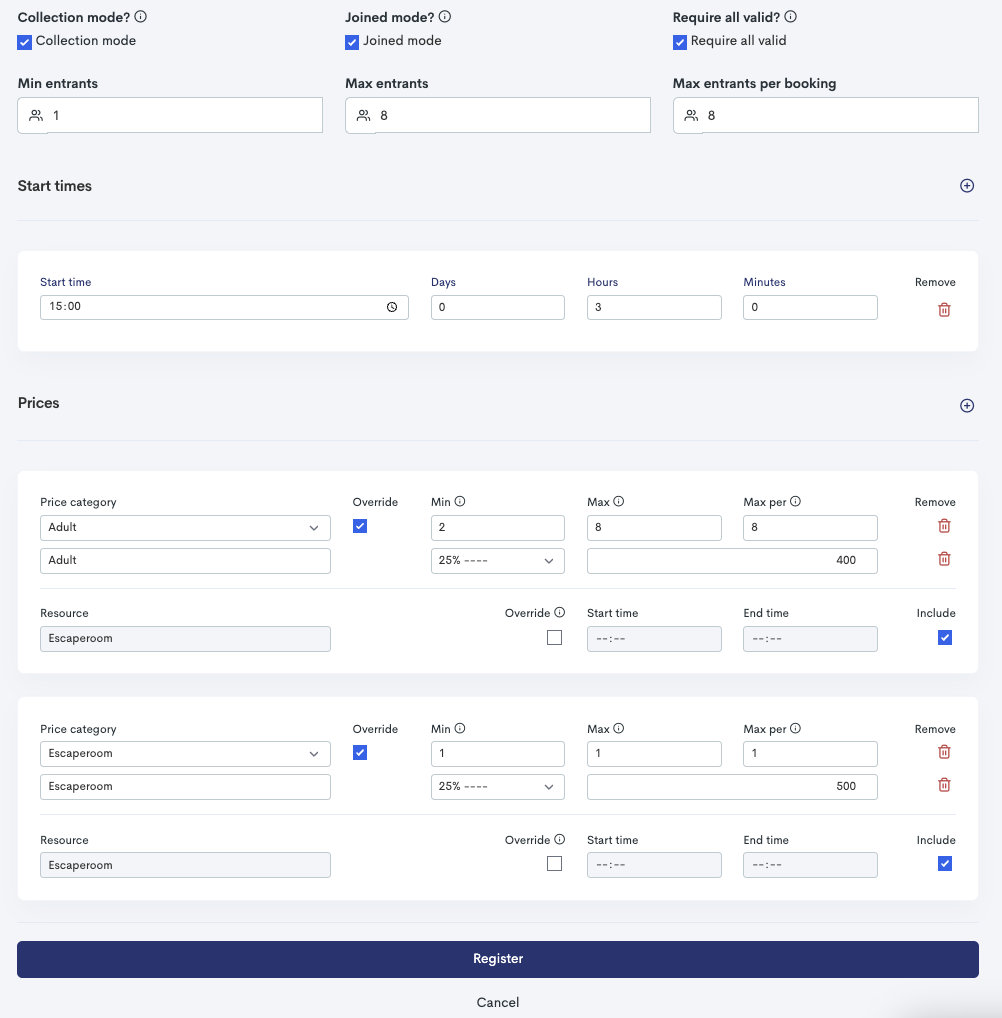Remove the Adult price category block
This screenshot has height=1018, width=1002.
point(944,526)
